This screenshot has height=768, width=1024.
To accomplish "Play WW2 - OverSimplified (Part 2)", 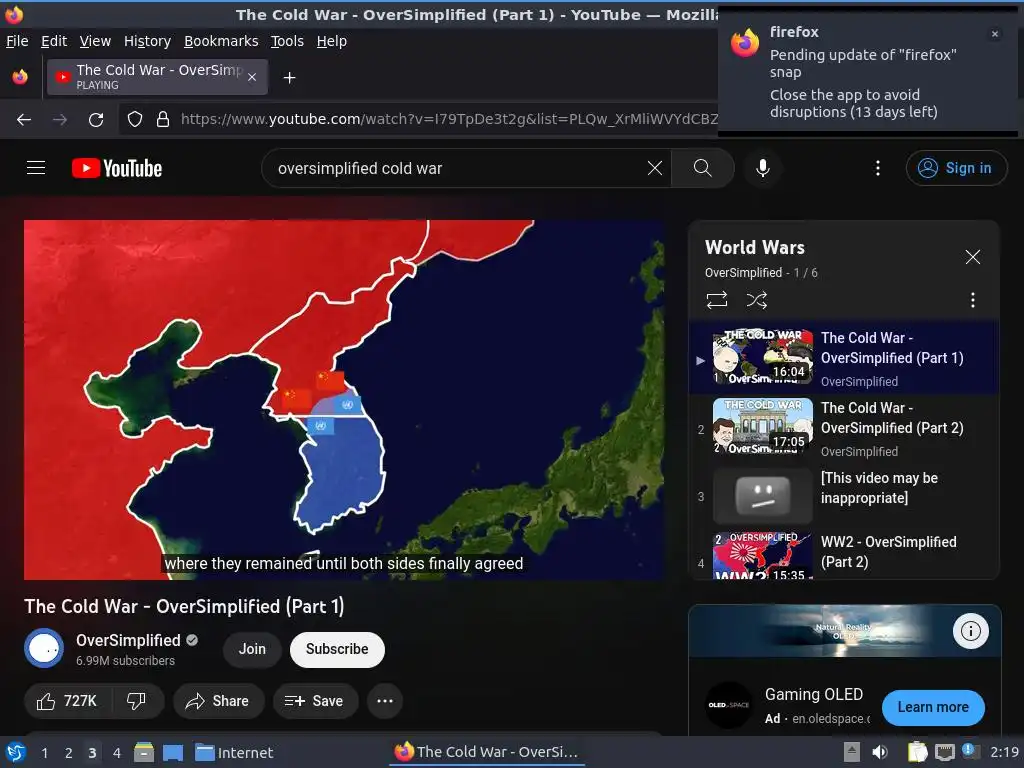I will pyautogui.click(x=844, y=554).
